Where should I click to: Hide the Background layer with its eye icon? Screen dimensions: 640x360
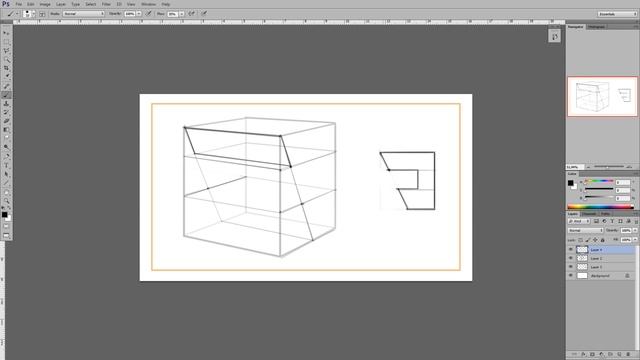(x=571, y=276)
